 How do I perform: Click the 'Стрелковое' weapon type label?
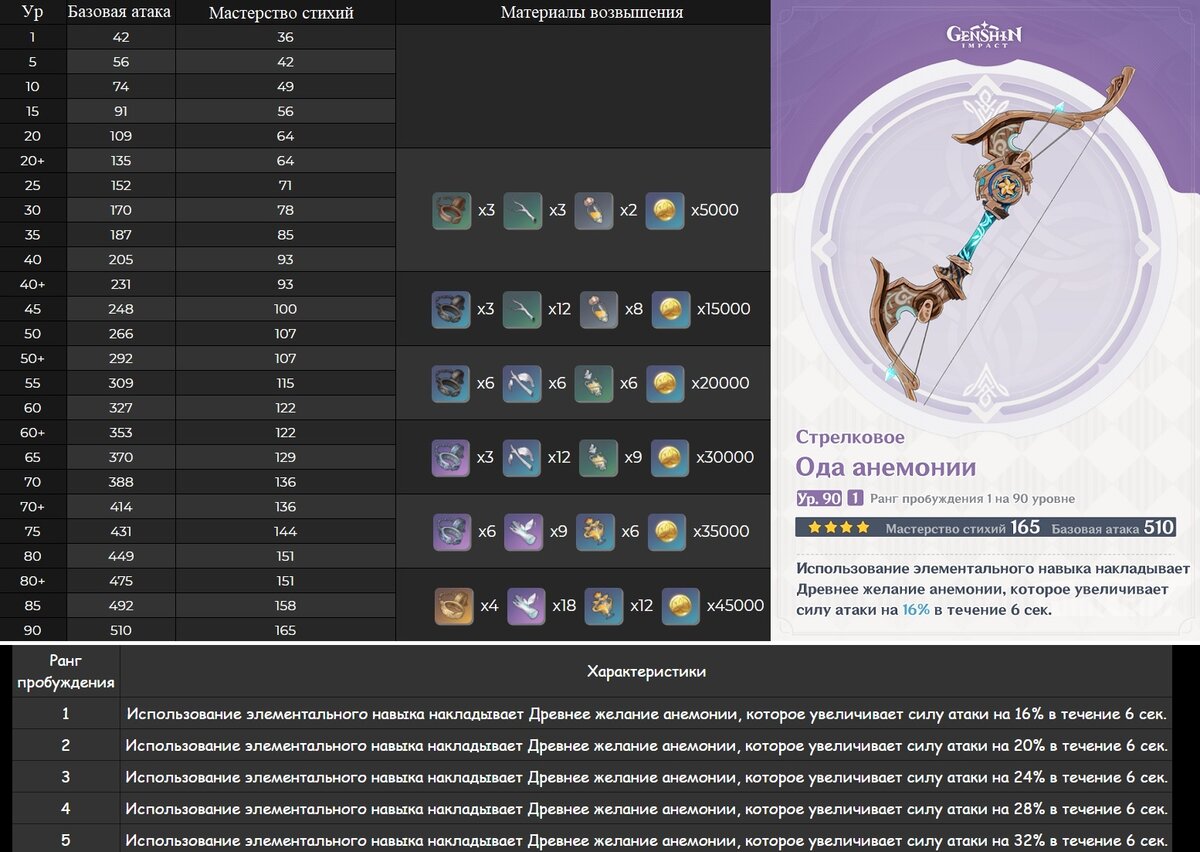(850, 437)
